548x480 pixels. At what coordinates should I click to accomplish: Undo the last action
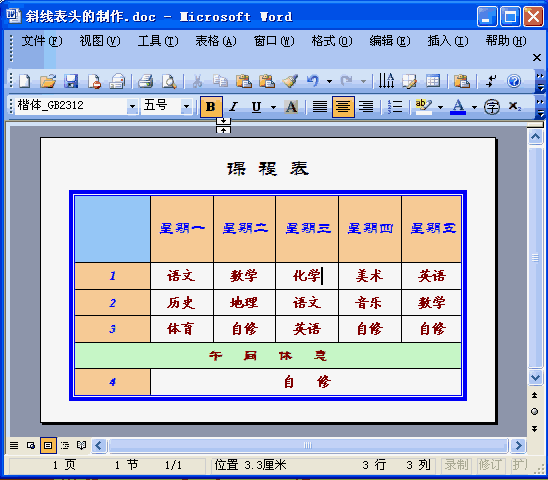[x=313, y=81]
